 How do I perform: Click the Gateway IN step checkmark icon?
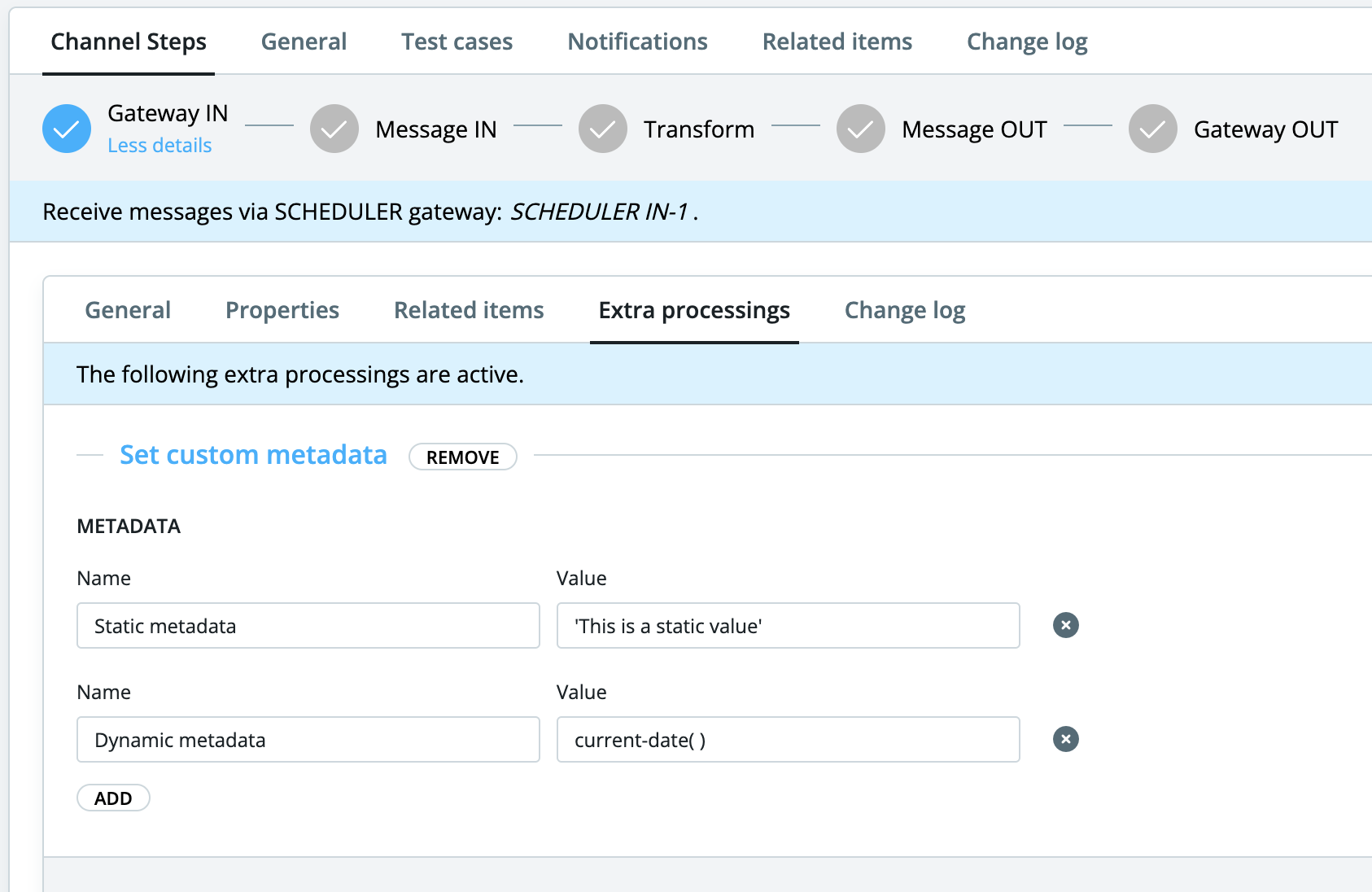pos(67,128)
